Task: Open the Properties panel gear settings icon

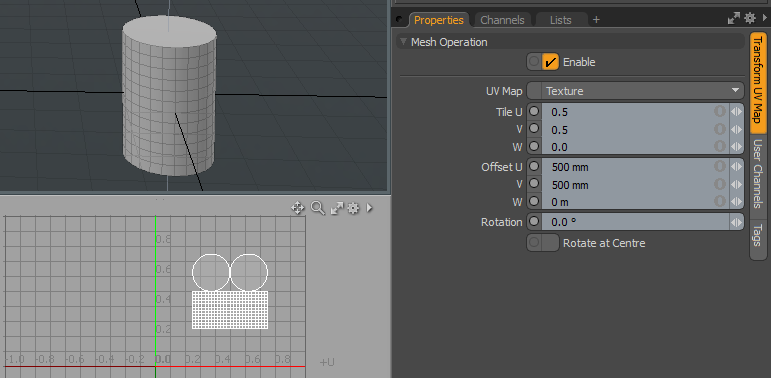Action: [749, 18]
